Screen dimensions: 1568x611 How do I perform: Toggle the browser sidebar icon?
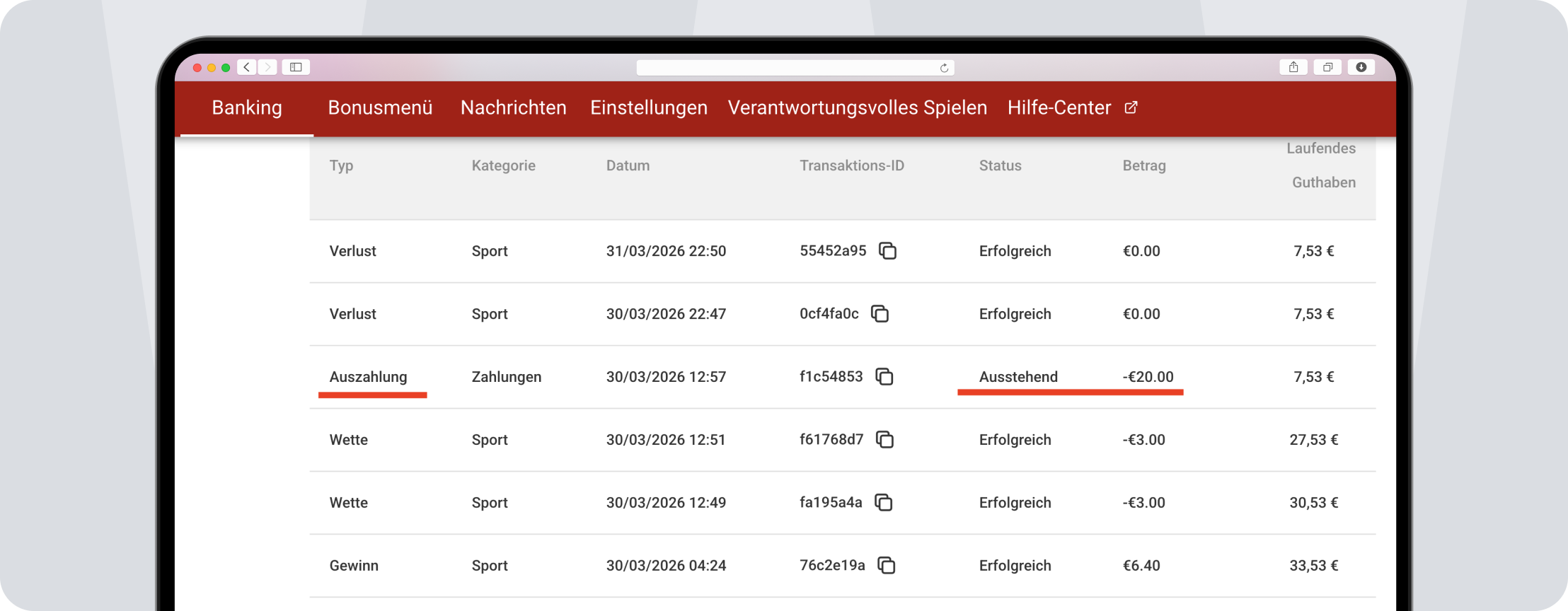click(296, 67)
